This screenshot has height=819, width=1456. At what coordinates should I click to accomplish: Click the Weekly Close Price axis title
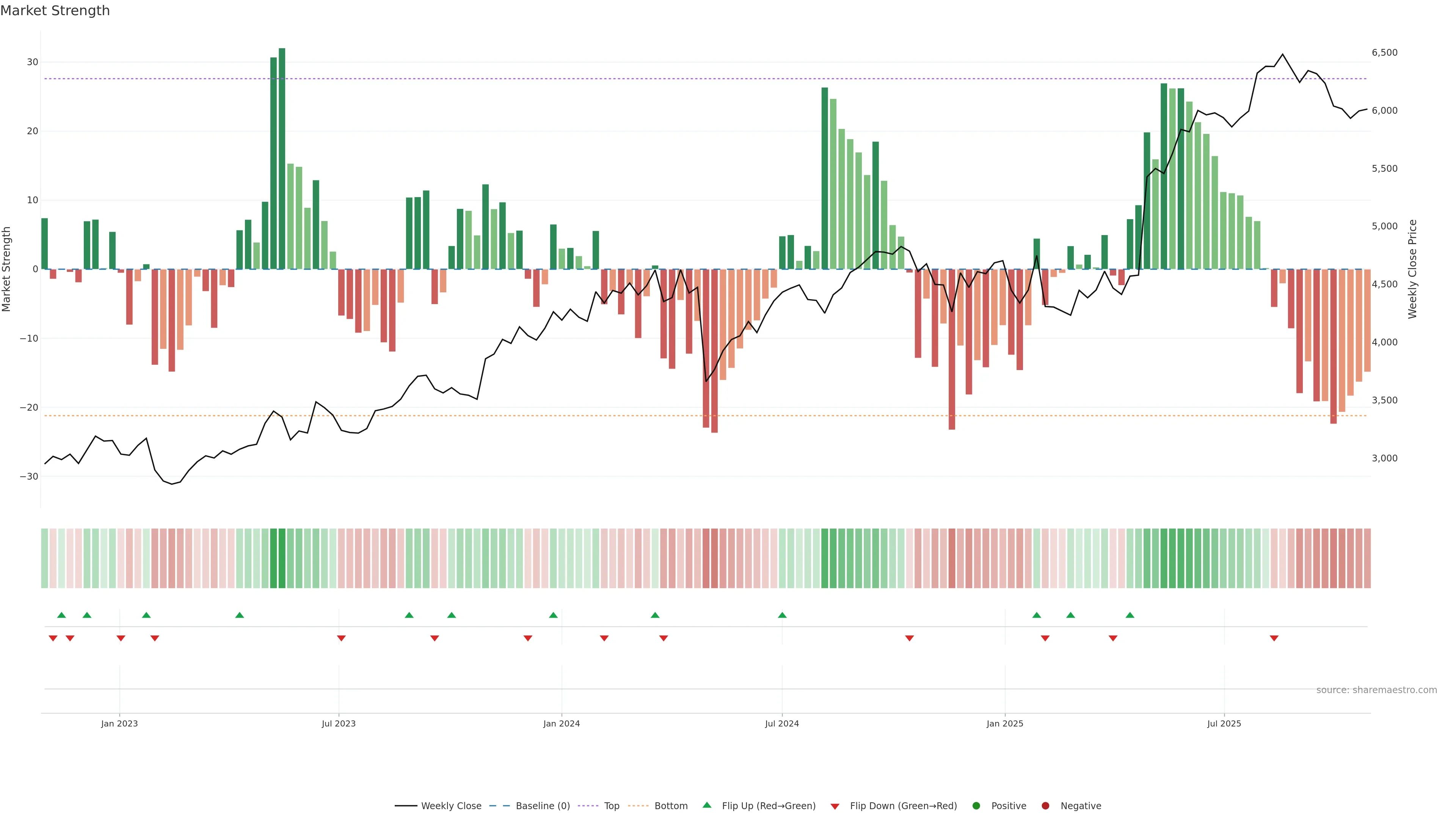point(1412,269)
